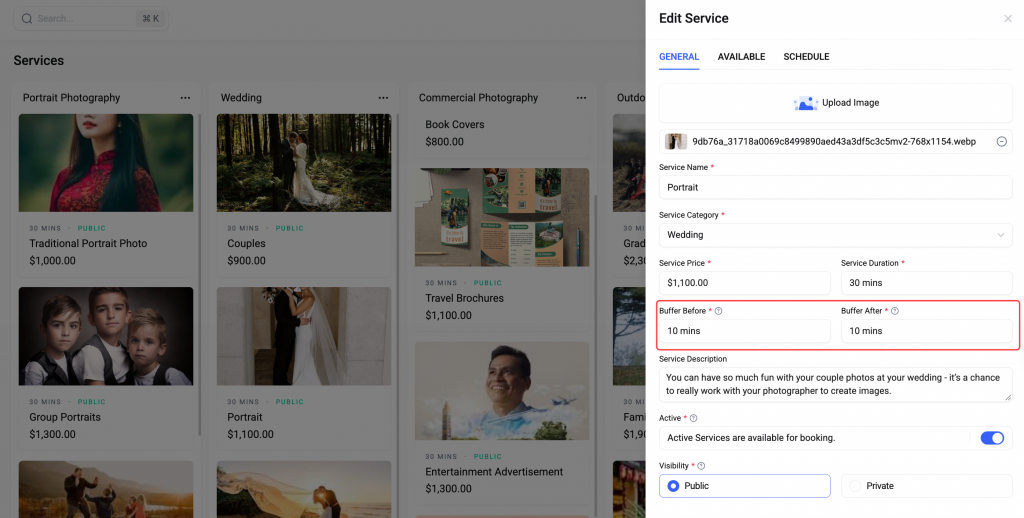Viewport: 1024px width, 518px height.
Task: Select the Private visibility option
Action: tap(927, 486)
